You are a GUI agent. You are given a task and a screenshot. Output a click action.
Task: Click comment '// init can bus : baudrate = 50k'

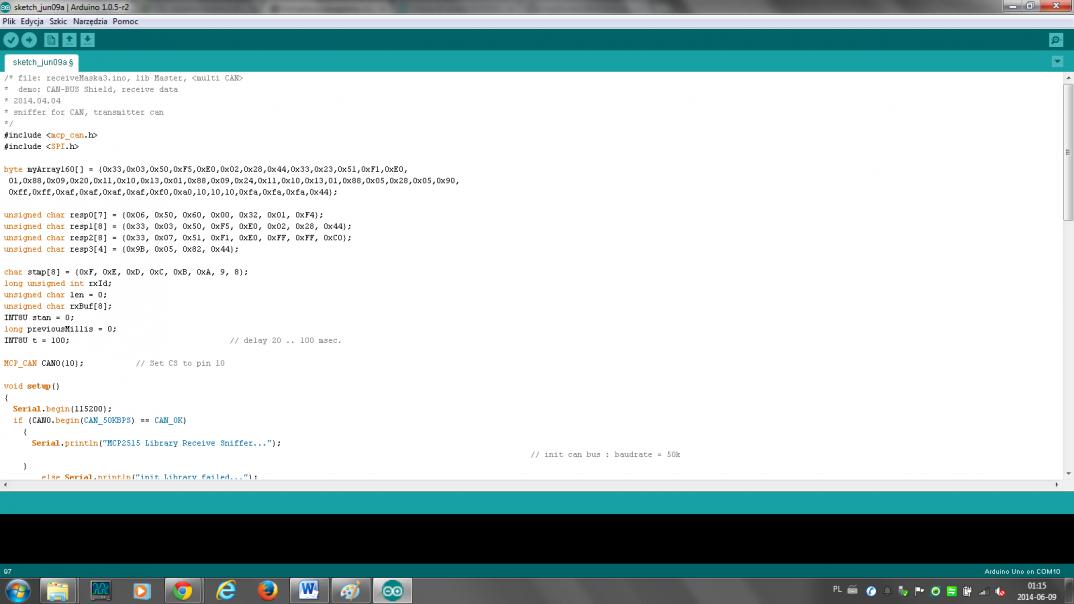[x=605, y=455]
